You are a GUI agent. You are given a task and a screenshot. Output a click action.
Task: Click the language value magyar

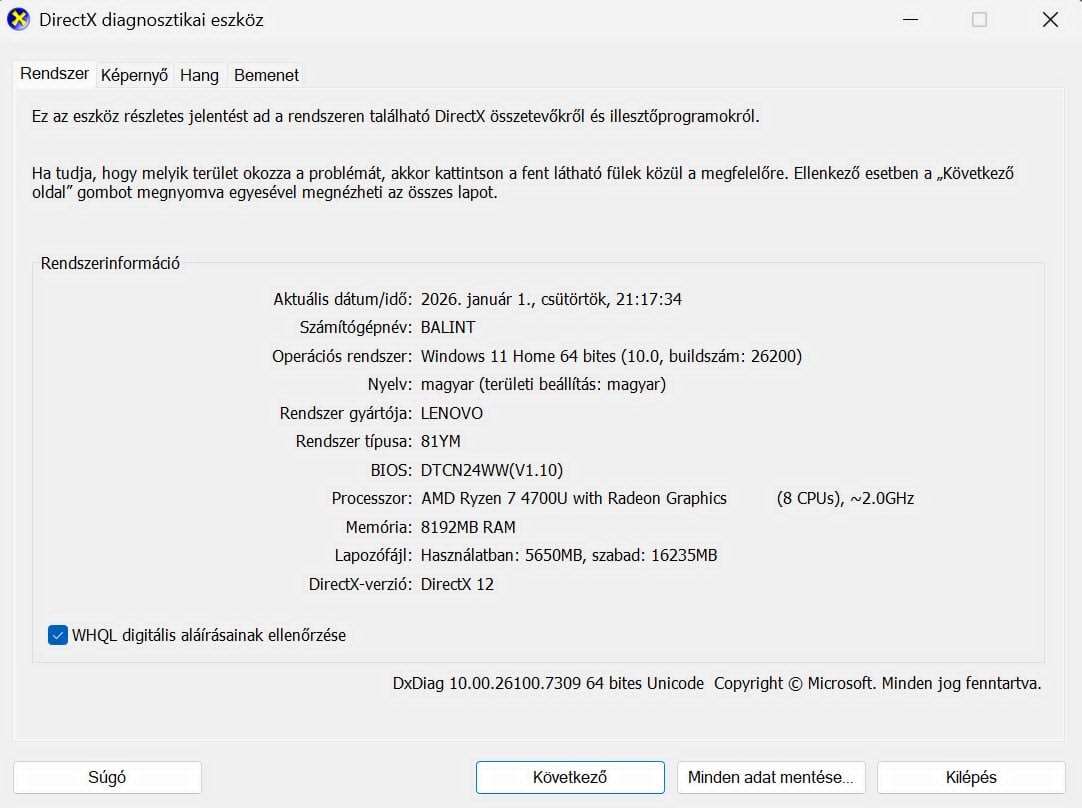click(x=543, y=384)
